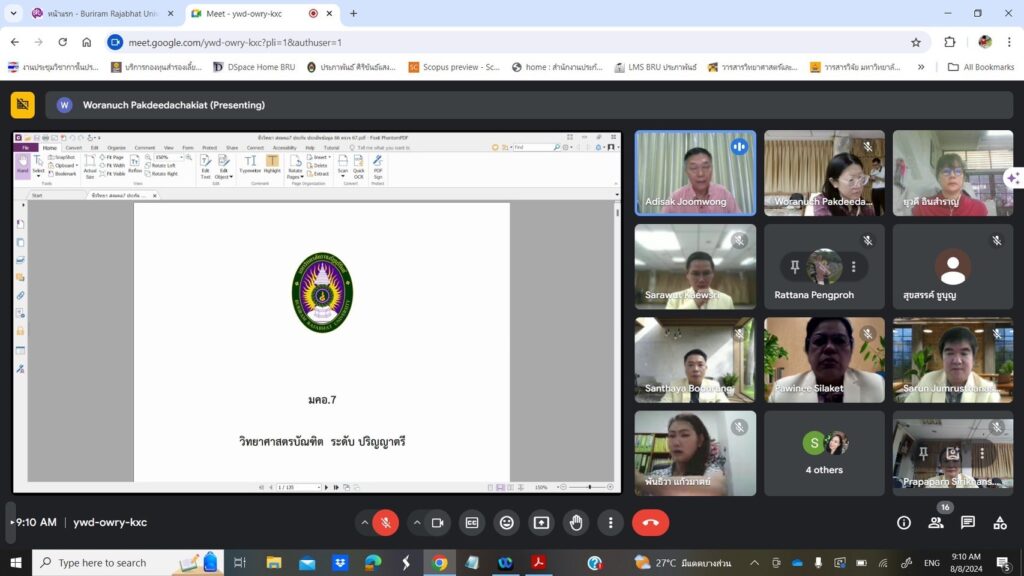Open the browser extensions menu

950,42
